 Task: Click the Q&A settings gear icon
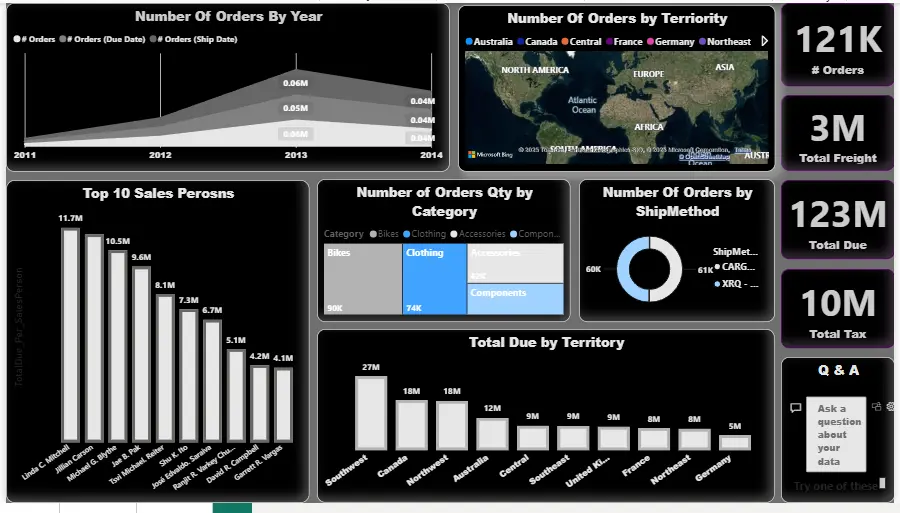890,406
